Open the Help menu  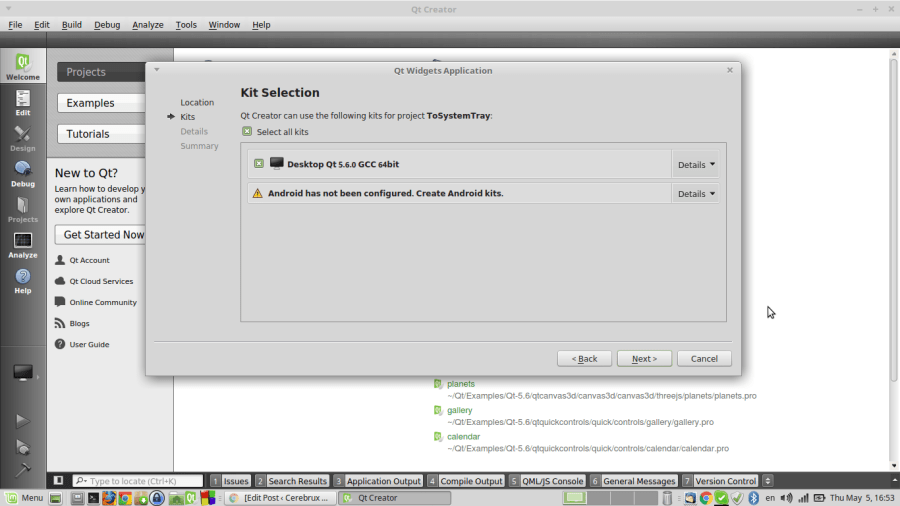(261, 25)
